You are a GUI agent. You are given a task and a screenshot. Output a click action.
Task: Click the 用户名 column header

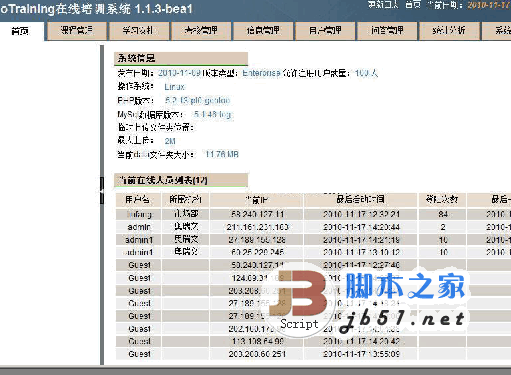(x=138, y=200)
